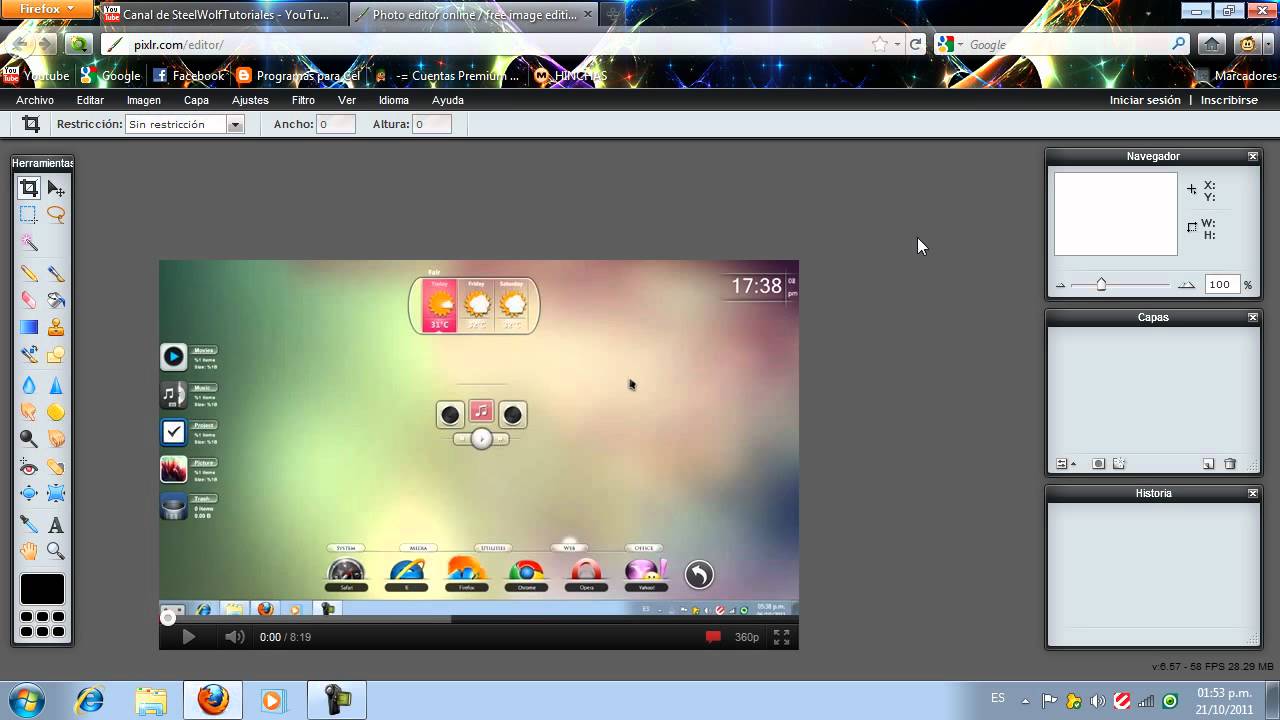Select the Color Replace tool
Viewport: 1280px width, 720px height.
[29, 354]
